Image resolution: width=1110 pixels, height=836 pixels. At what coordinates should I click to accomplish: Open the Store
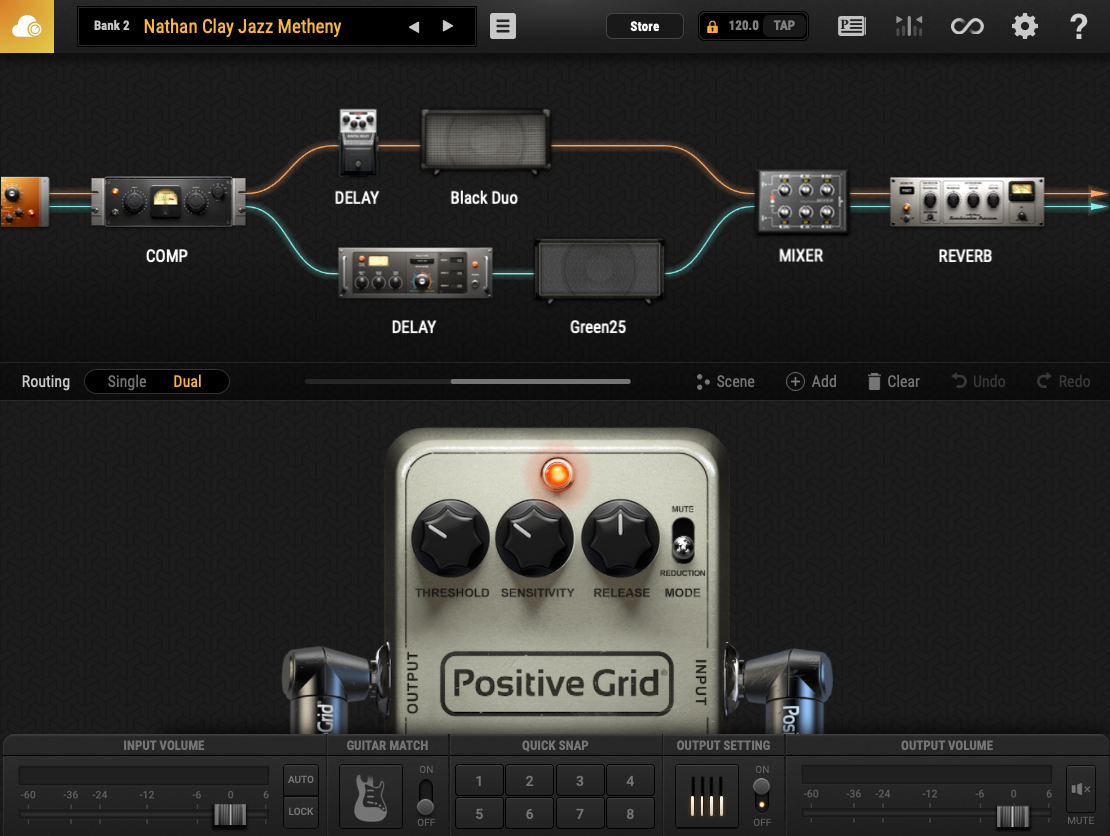point(644,26)
